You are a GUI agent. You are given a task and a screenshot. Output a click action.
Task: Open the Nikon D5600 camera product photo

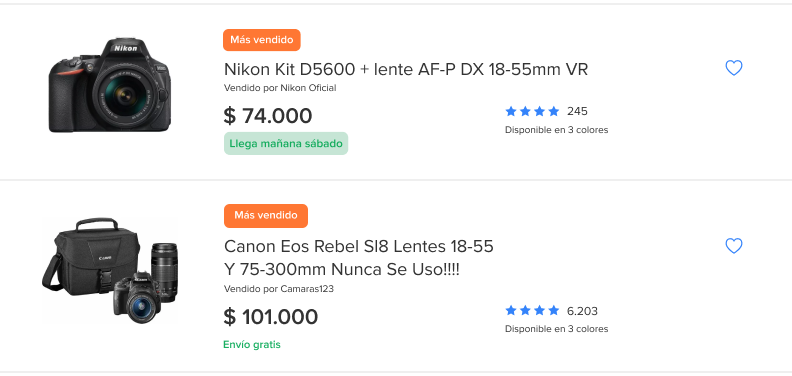pyautogui.click(x=110, y=85)
